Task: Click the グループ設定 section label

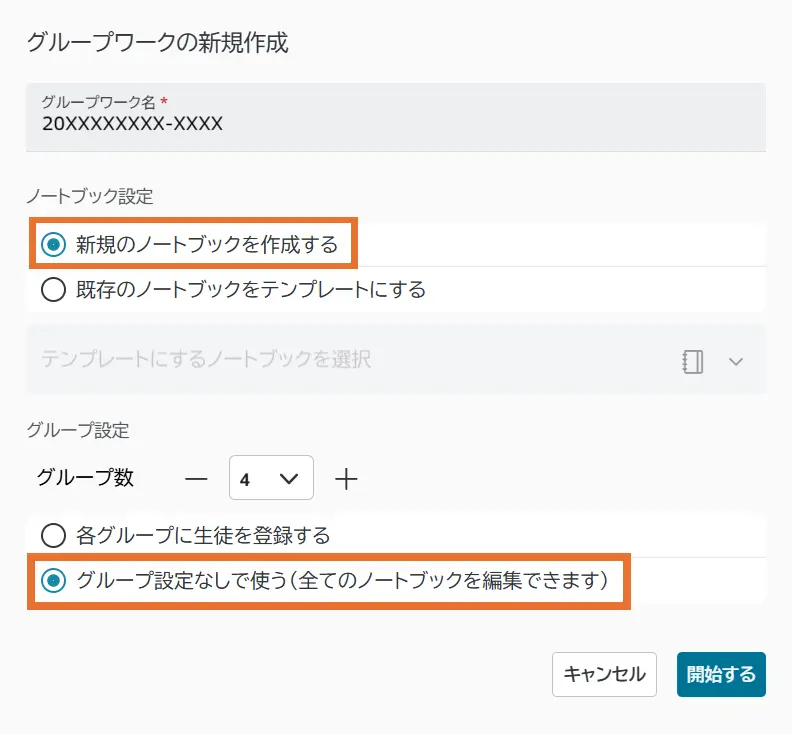Action: point(78,430)
